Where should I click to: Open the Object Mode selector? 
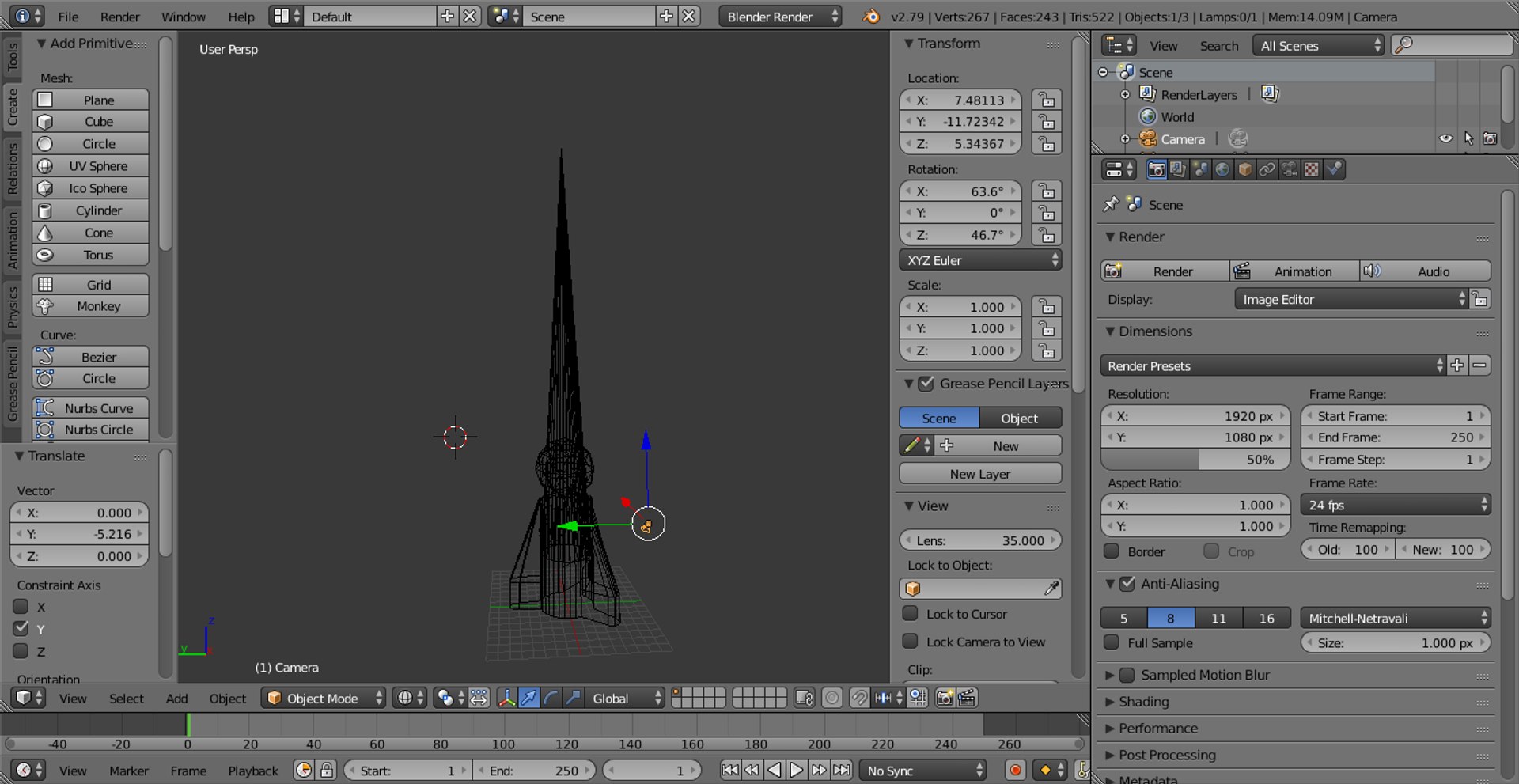(324, 698)
